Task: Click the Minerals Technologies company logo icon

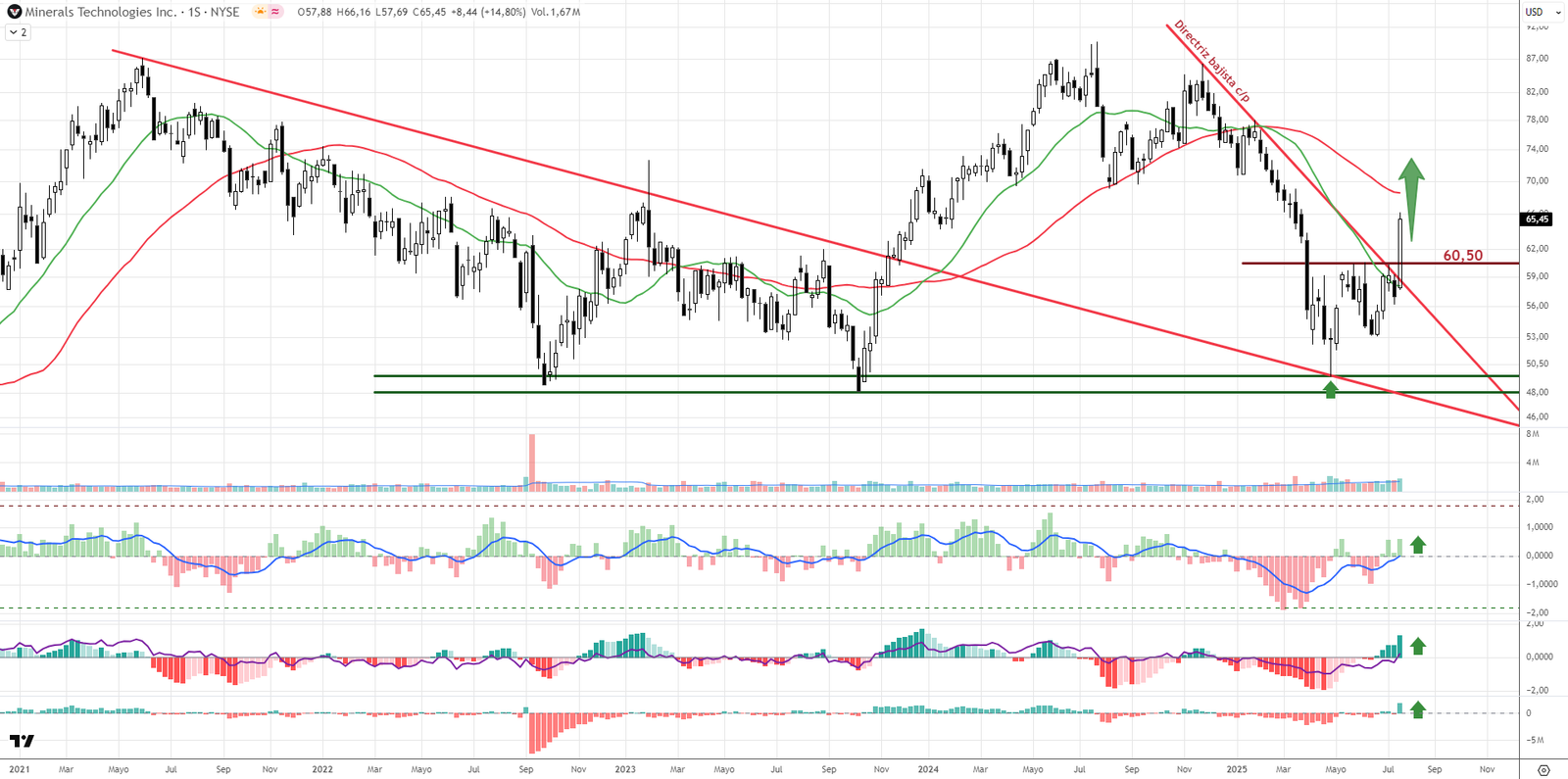Action: point(14,12)
